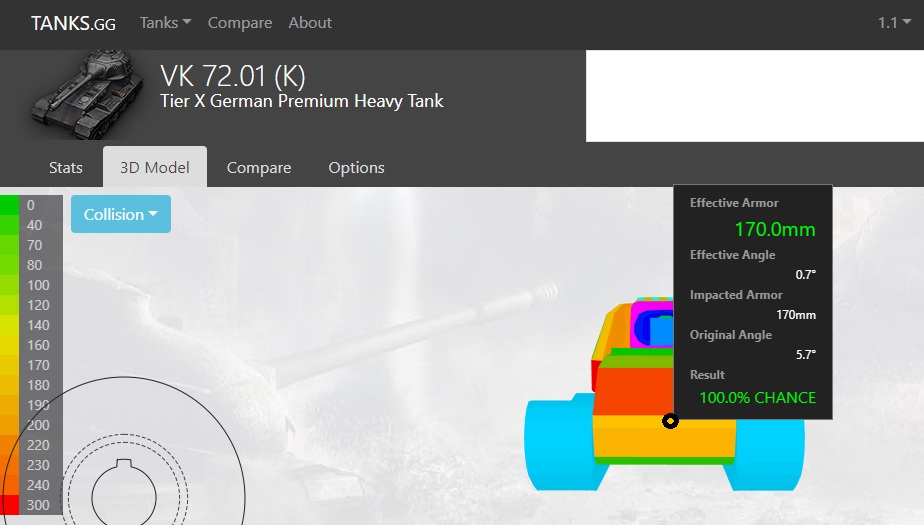This screenshot has height=525, width=924.
Task: Click the 40 value on armor legend
Action: [x=34, y=225]
